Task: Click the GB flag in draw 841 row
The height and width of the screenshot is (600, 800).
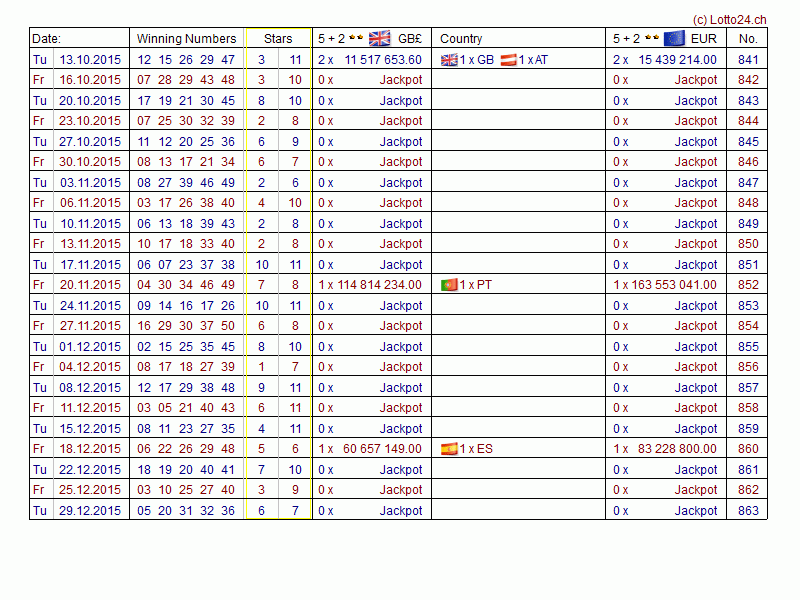Action: tap(449, 60)
